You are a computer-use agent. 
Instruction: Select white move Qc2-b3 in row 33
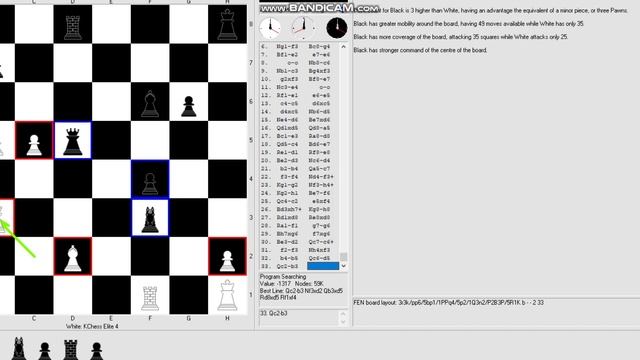pos(288,266)
